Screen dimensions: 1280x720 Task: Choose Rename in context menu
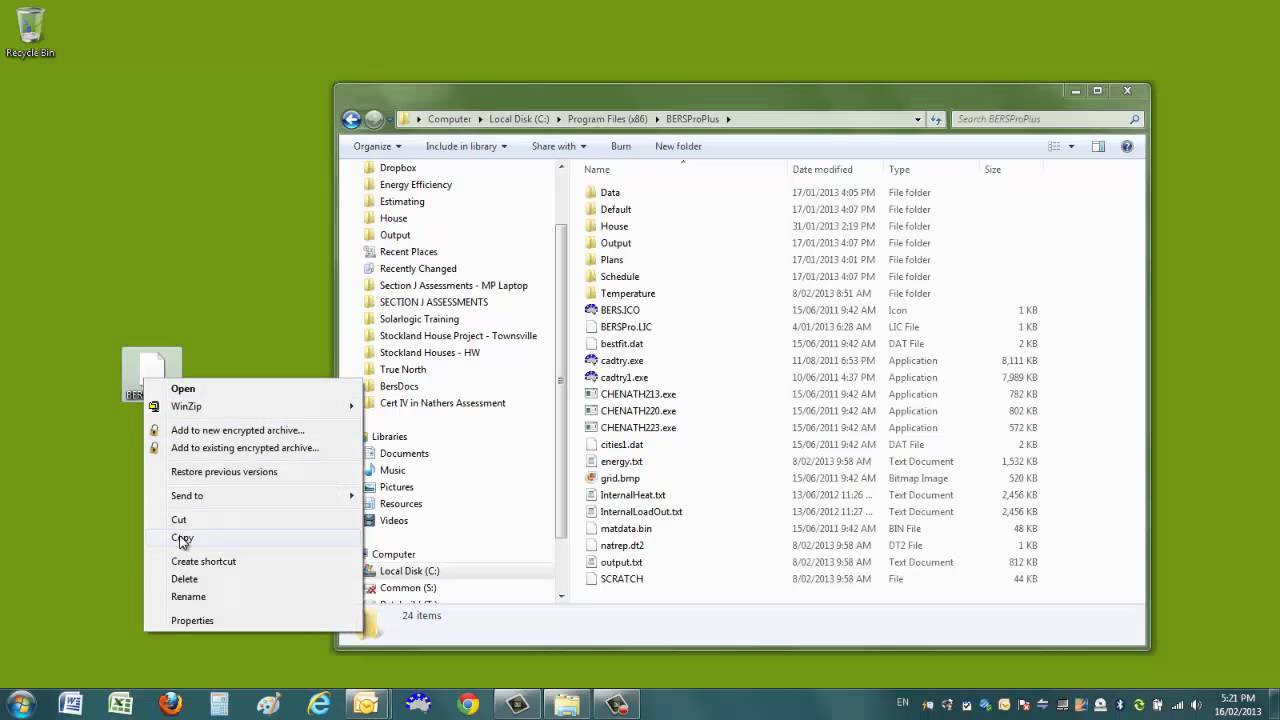pos(188,597)
